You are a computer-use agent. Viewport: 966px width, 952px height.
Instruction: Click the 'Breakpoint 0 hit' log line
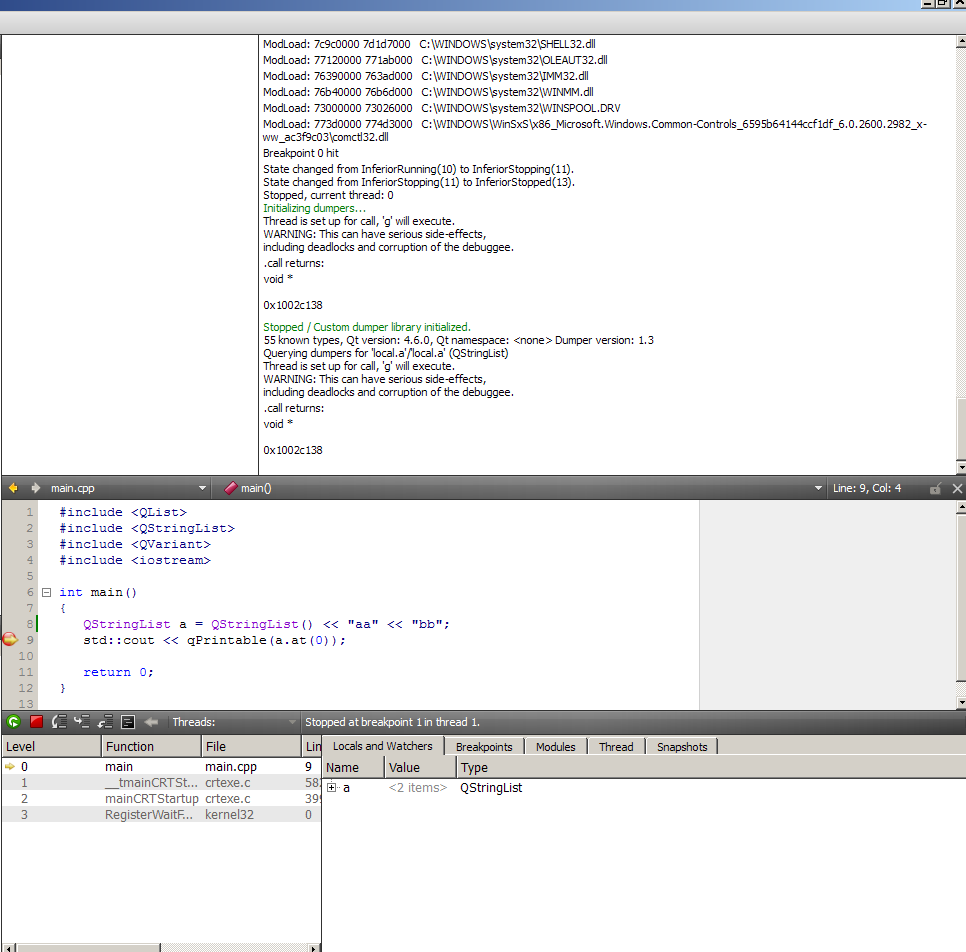click(x=301, y=153)
